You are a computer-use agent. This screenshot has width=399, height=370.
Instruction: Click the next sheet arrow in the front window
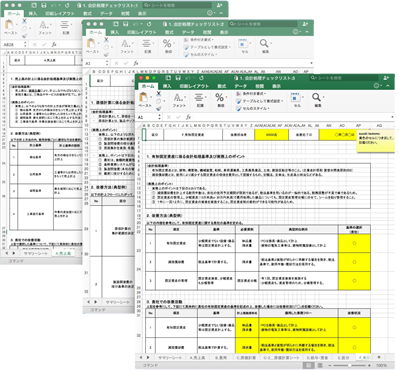click(x=148, y=357)
